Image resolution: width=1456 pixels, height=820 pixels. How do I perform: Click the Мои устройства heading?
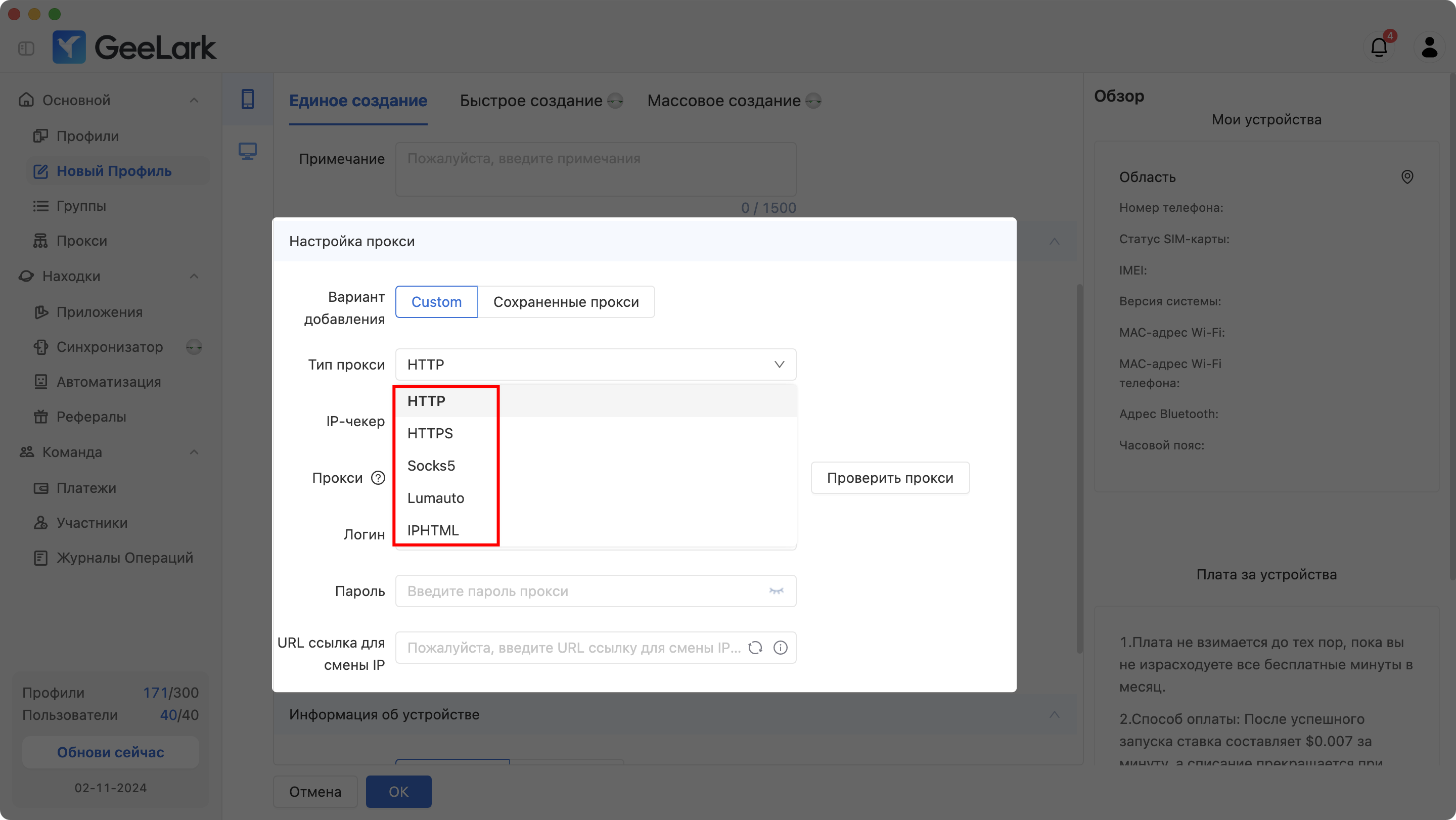pyautogui.click(x=1266, y=120)
